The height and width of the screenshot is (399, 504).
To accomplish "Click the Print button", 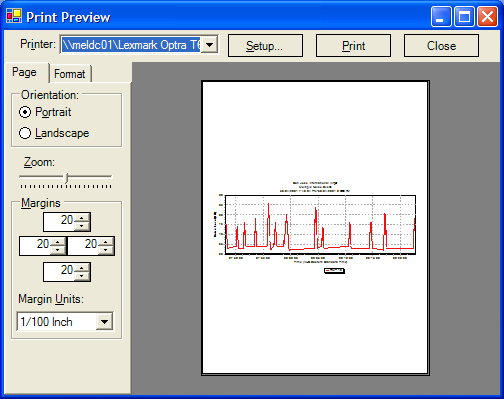I will coord(353,46).
